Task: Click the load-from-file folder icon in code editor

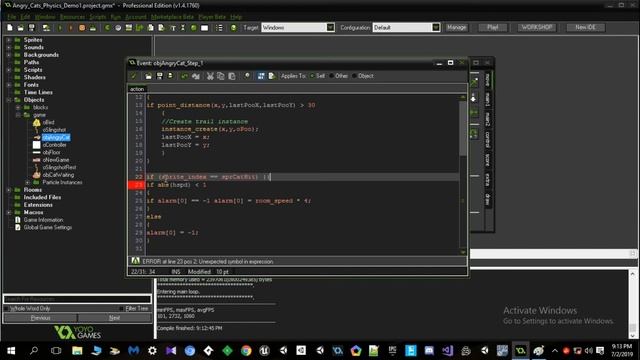Action: pos(148,76)
